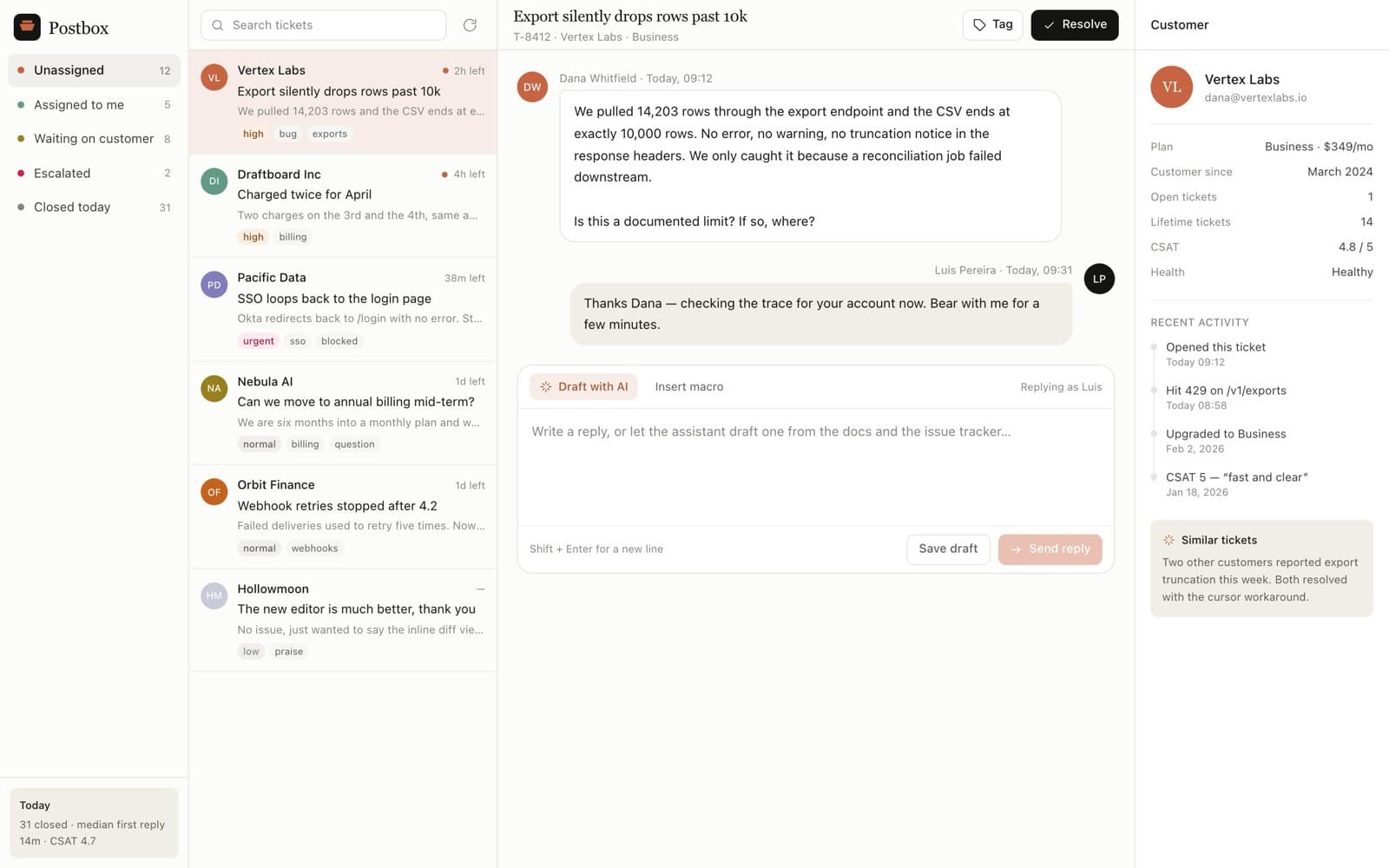Click the Upgraded to Business activity entry
This screenshot has height=868, width=1389.
click(x=1226, y=441)
